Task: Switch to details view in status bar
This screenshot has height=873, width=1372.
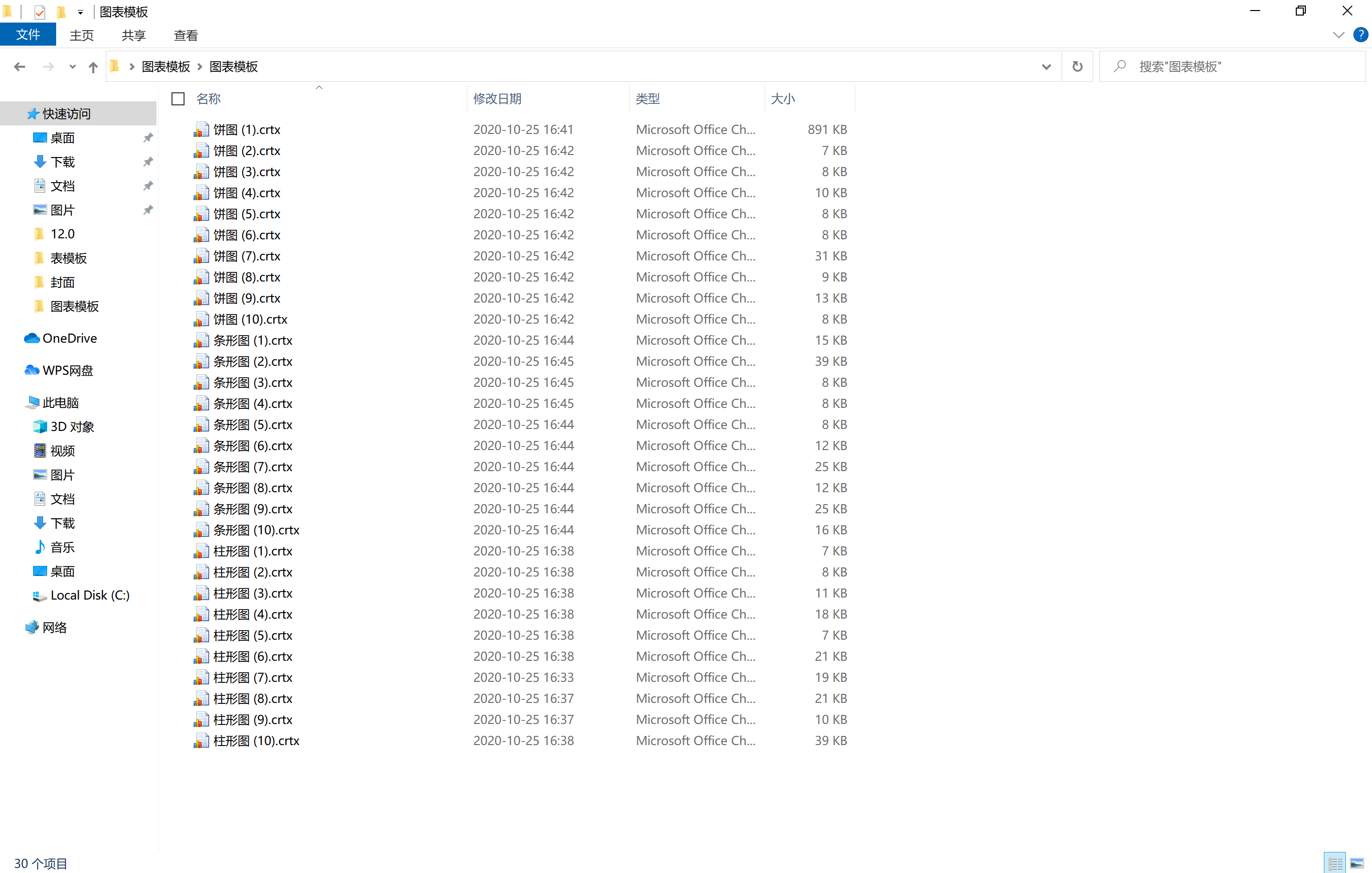Action: point(1335,863)
